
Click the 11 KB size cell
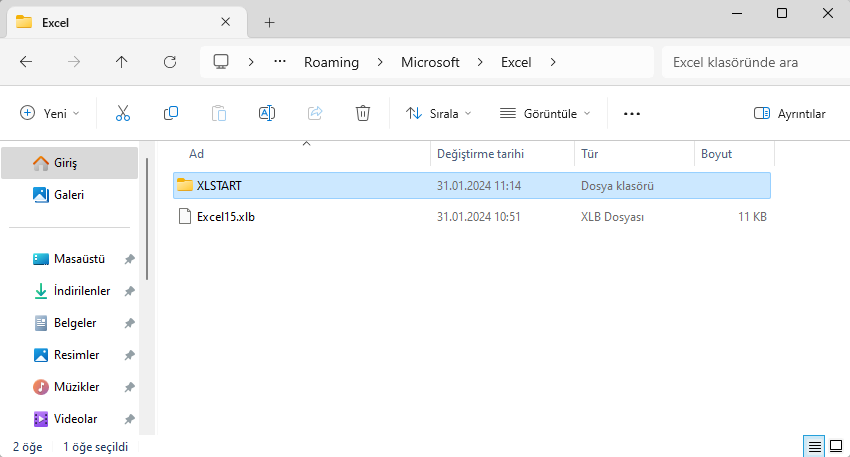[752, 217]
